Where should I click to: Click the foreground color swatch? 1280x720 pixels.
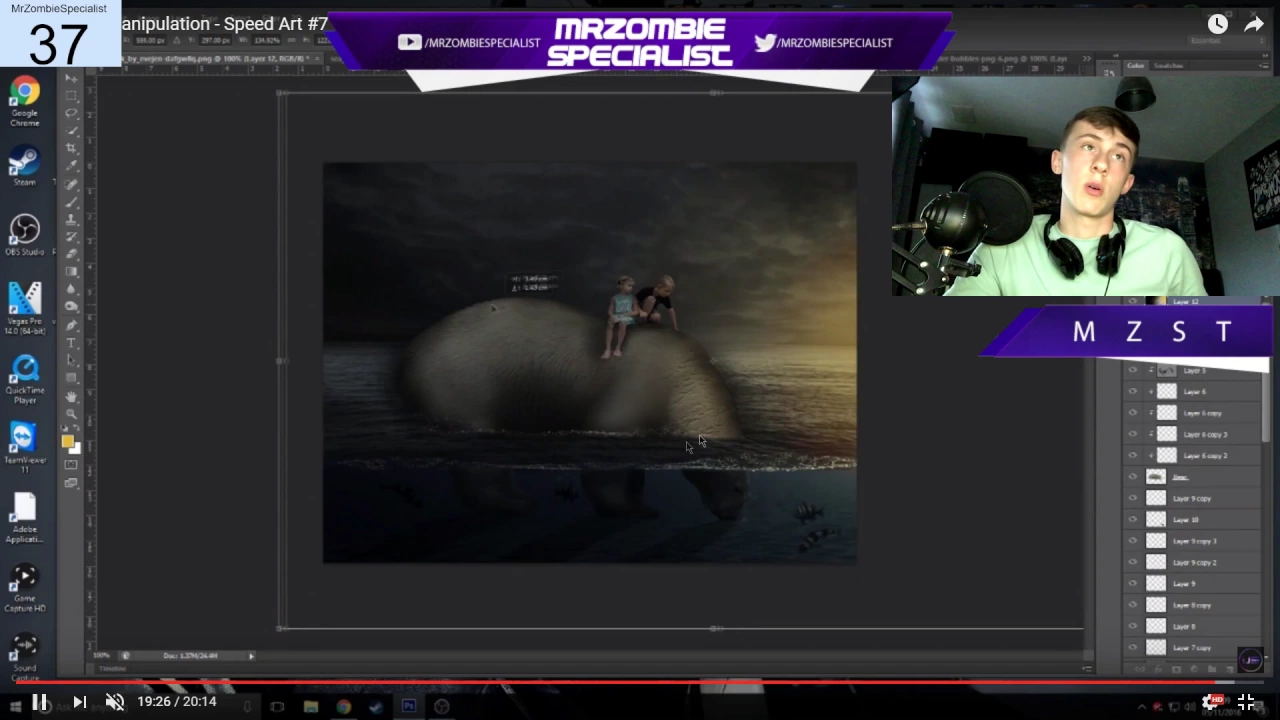[x=67, y=441]
